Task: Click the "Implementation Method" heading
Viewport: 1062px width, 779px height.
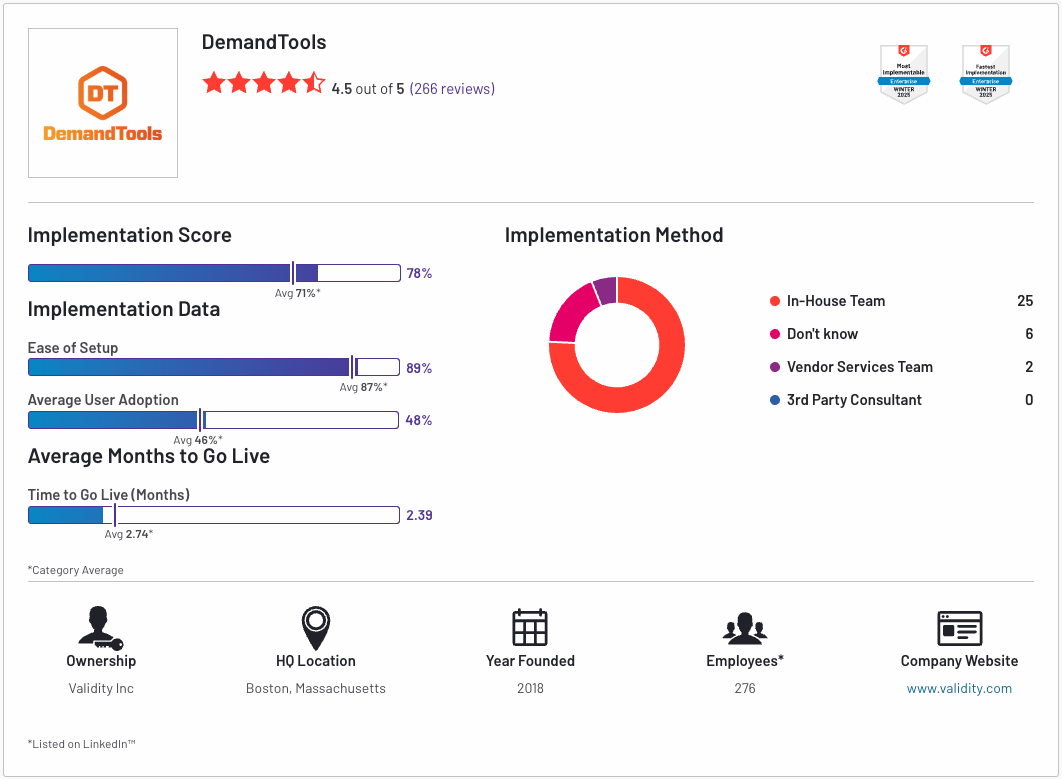Action: point(614,235)
